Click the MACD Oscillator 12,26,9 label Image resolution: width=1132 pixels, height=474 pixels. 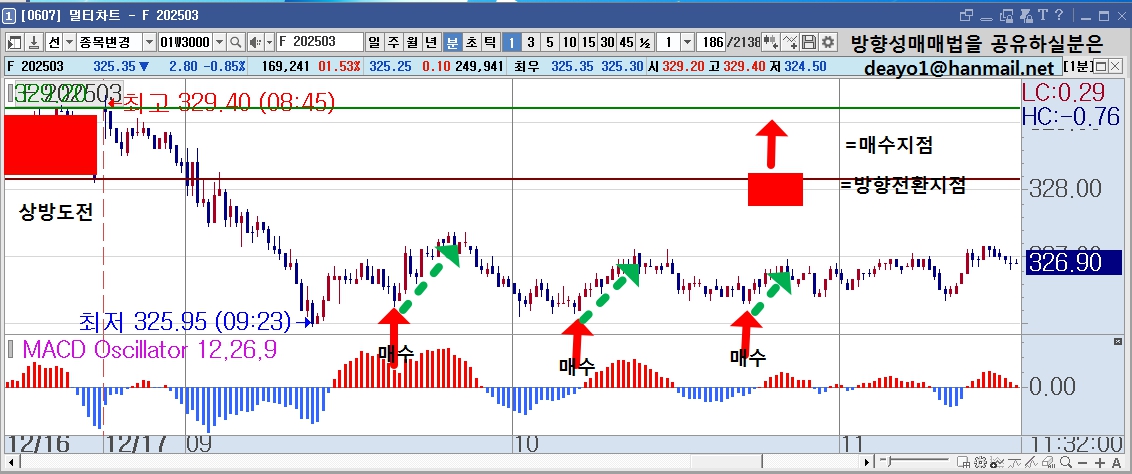click(x=149, y=350)
